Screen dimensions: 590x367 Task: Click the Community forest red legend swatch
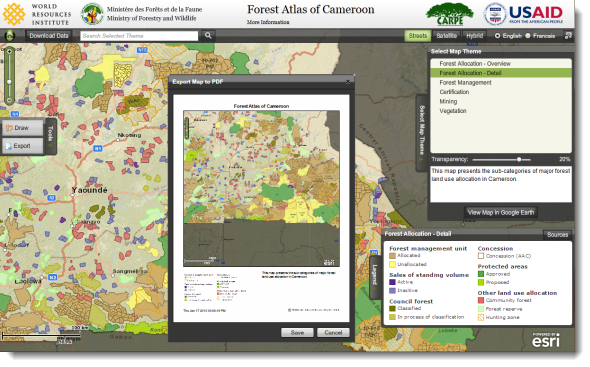[481, 300]
